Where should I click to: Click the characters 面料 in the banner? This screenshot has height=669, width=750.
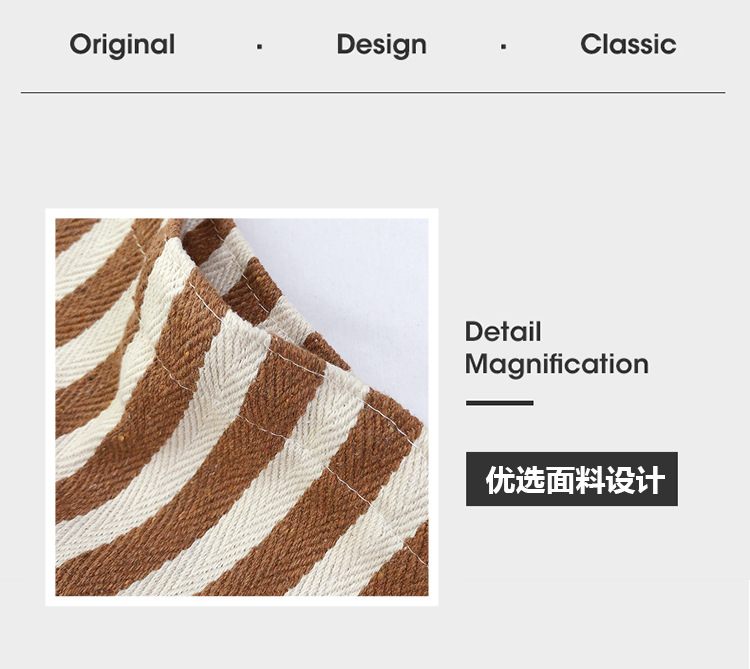[575, 480]
